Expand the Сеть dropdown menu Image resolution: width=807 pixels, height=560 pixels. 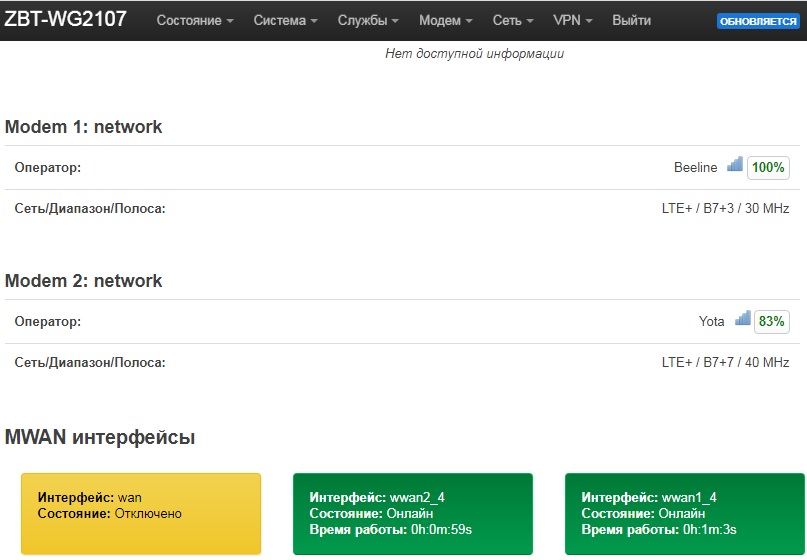(x=513, y=21)
